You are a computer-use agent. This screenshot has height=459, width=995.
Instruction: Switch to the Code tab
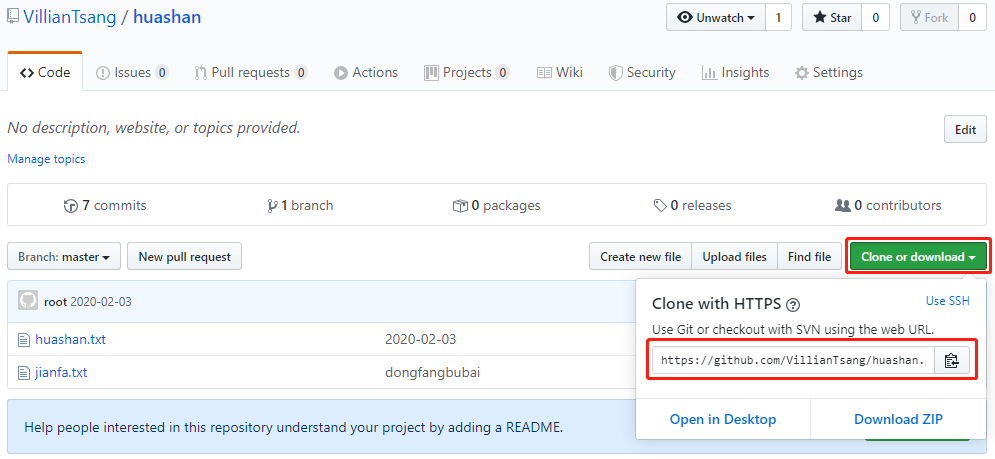[45, 72]
